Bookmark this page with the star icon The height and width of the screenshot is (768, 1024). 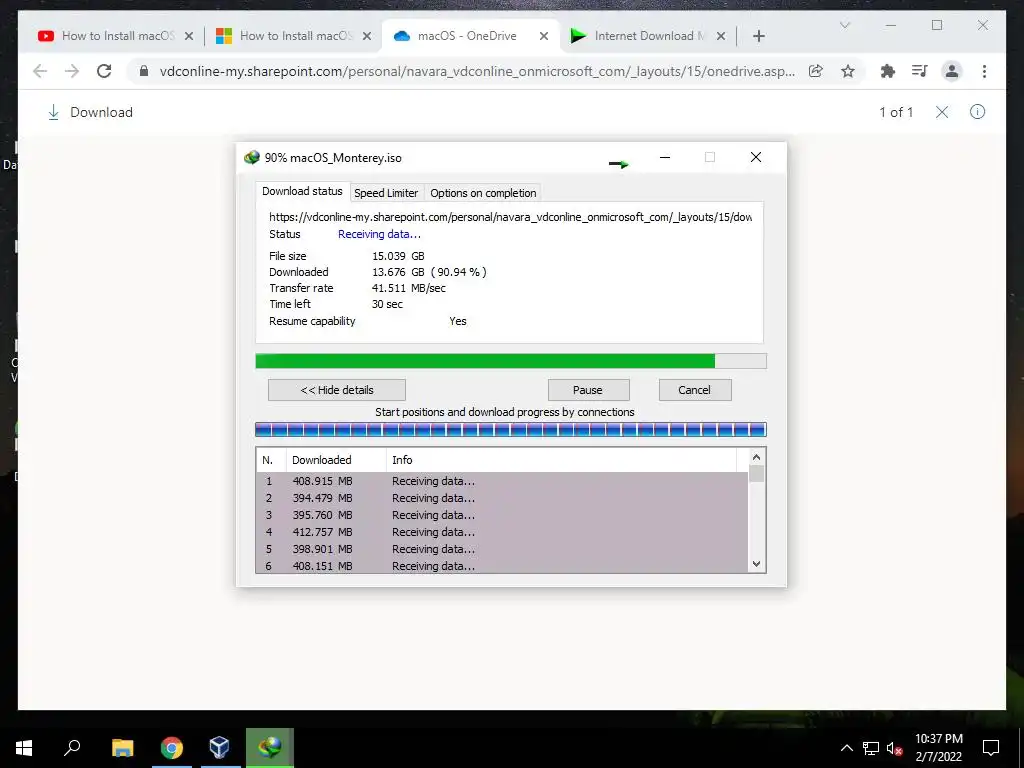pyautogui.click(x=848, y=71)
